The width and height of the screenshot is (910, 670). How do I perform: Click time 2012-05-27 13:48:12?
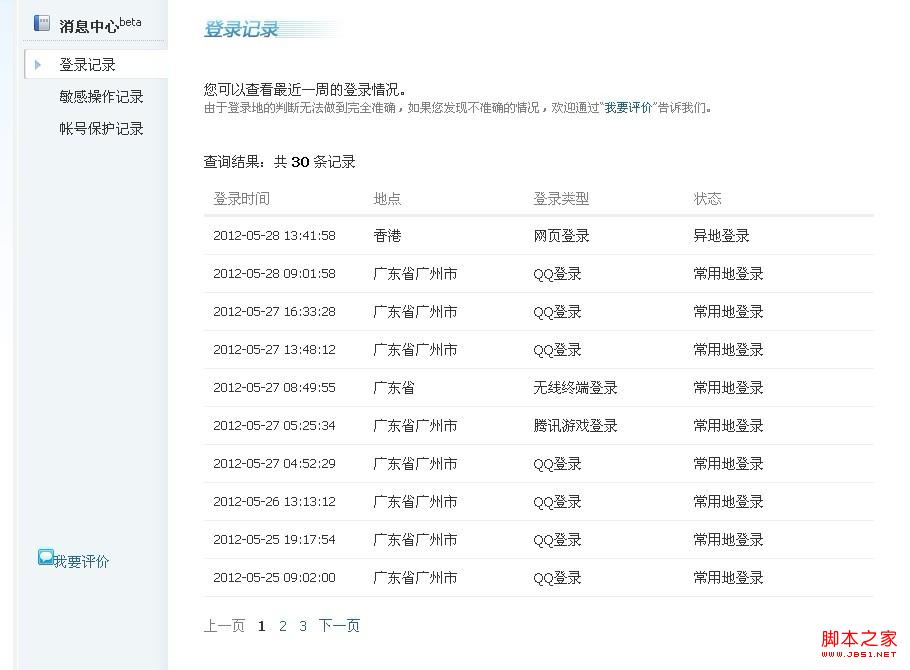[275, 350]
